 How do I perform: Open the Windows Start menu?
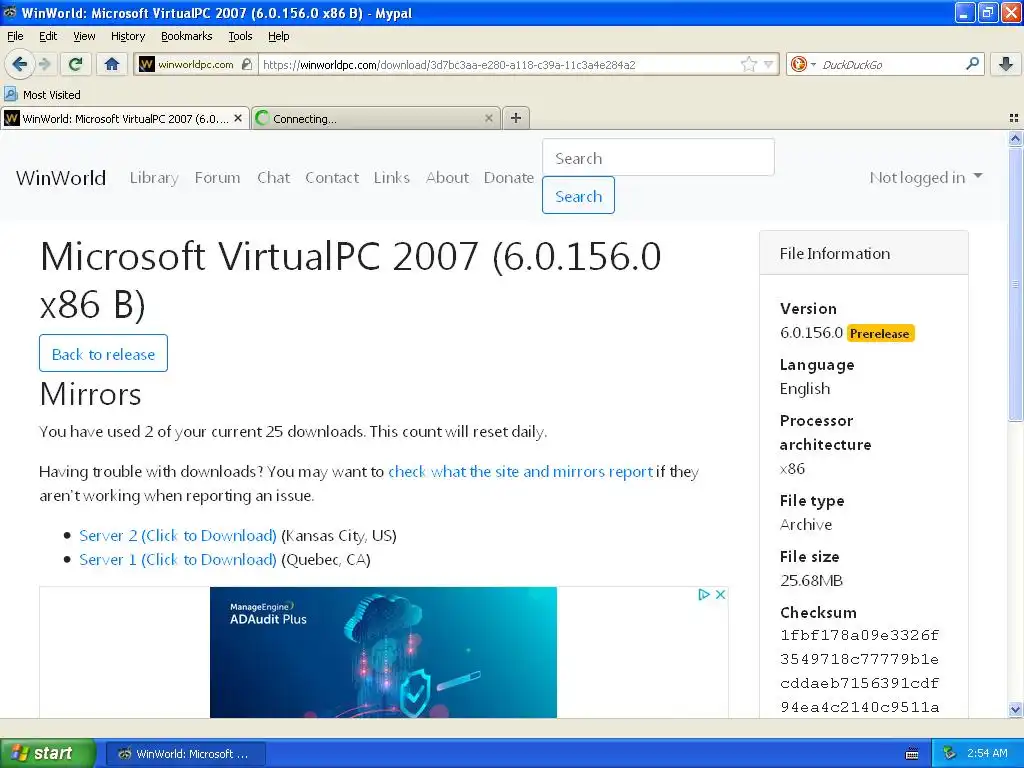(x=48, y=753)
